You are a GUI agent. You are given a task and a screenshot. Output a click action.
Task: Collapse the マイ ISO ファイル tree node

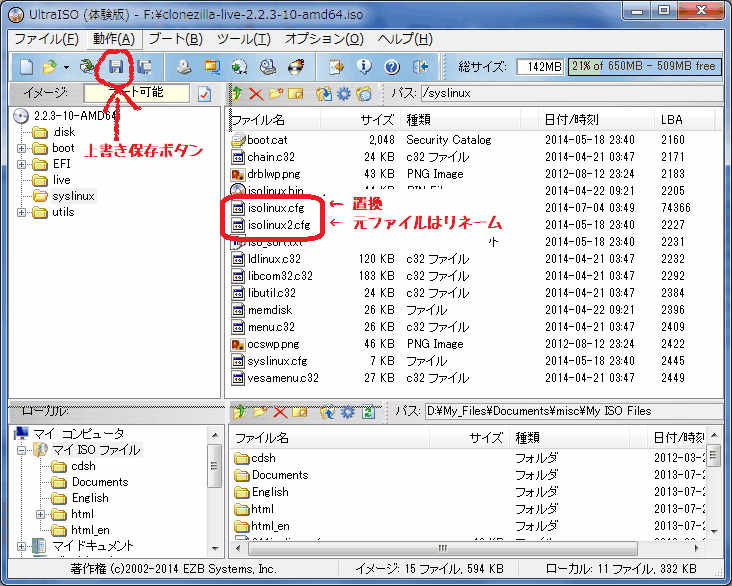[21, 451]
